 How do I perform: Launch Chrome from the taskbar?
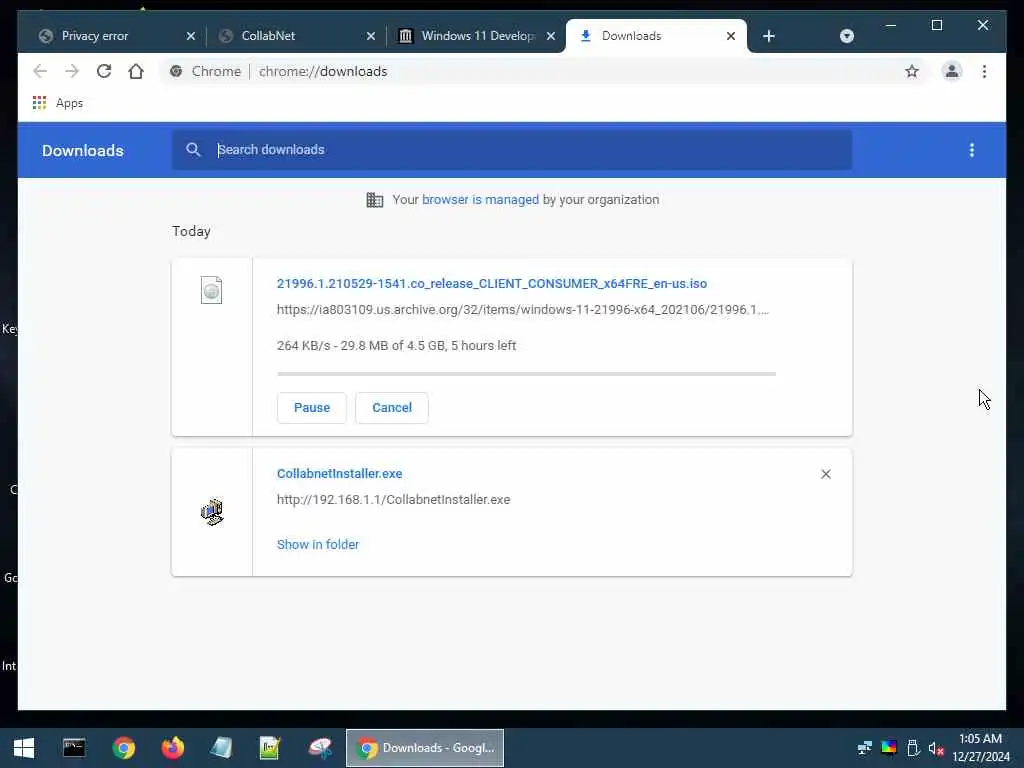pos(123,748)
